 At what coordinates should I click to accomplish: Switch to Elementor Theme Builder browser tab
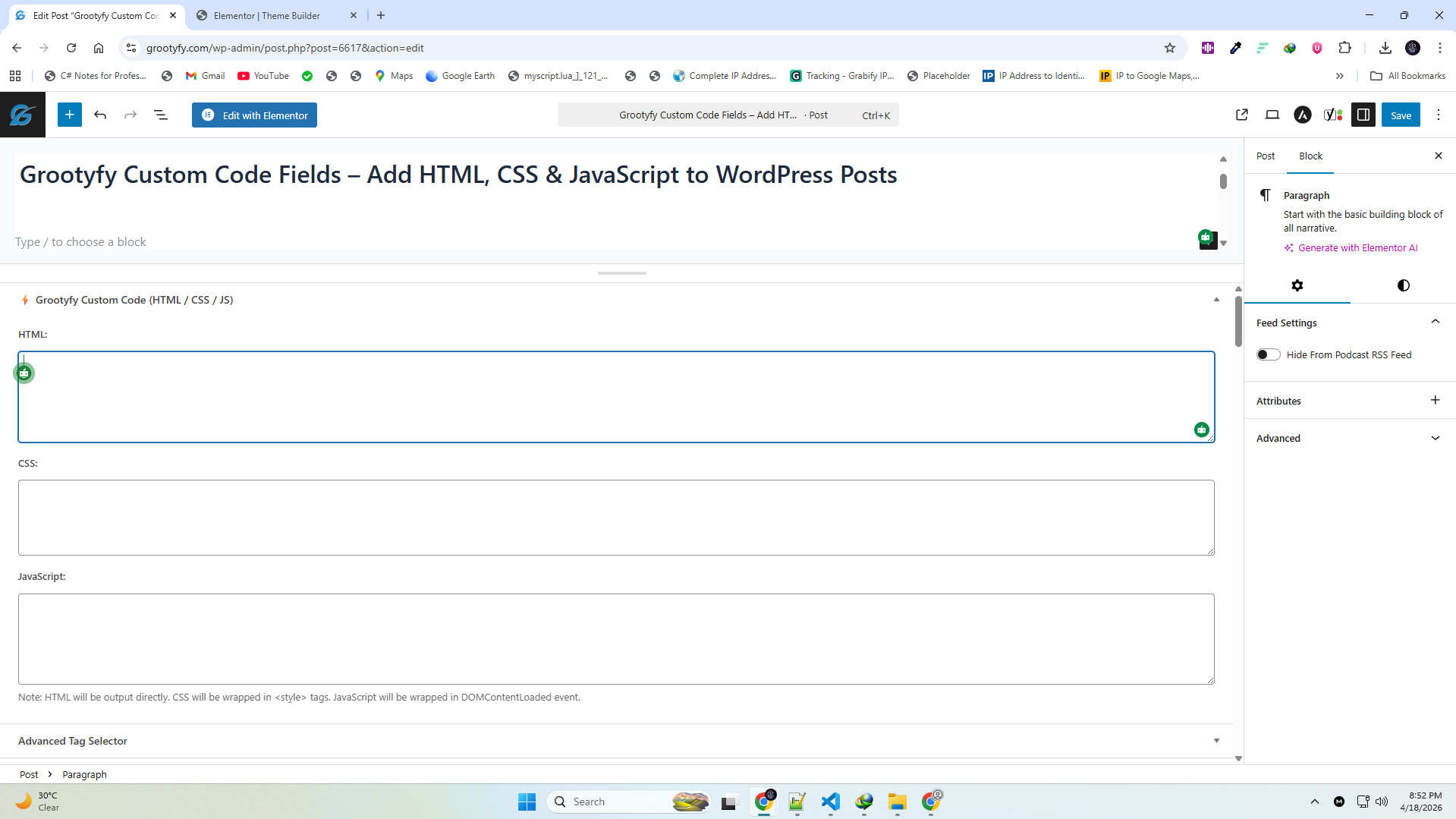267,15
